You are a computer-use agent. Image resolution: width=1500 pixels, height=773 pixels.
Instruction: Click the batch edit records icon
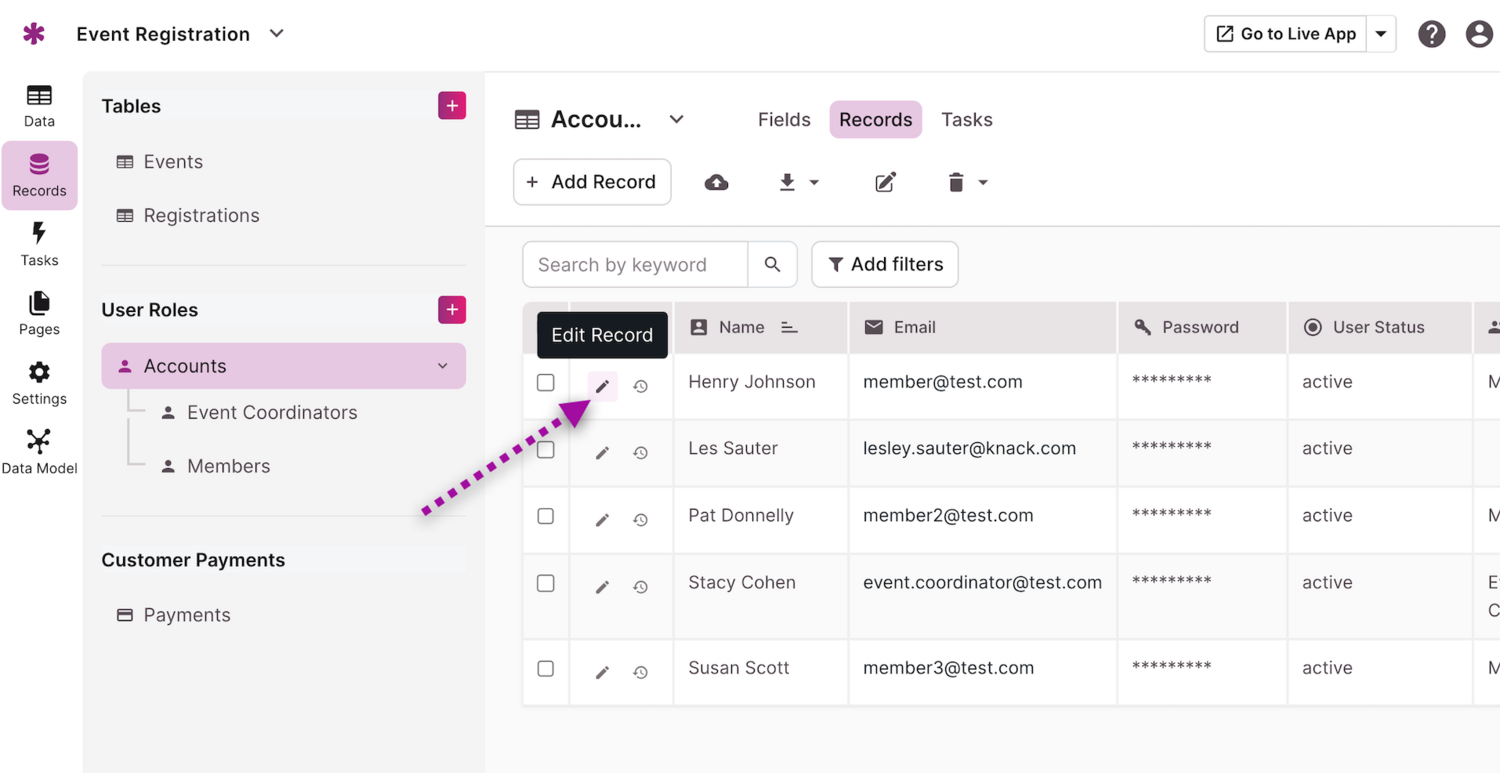885,182
